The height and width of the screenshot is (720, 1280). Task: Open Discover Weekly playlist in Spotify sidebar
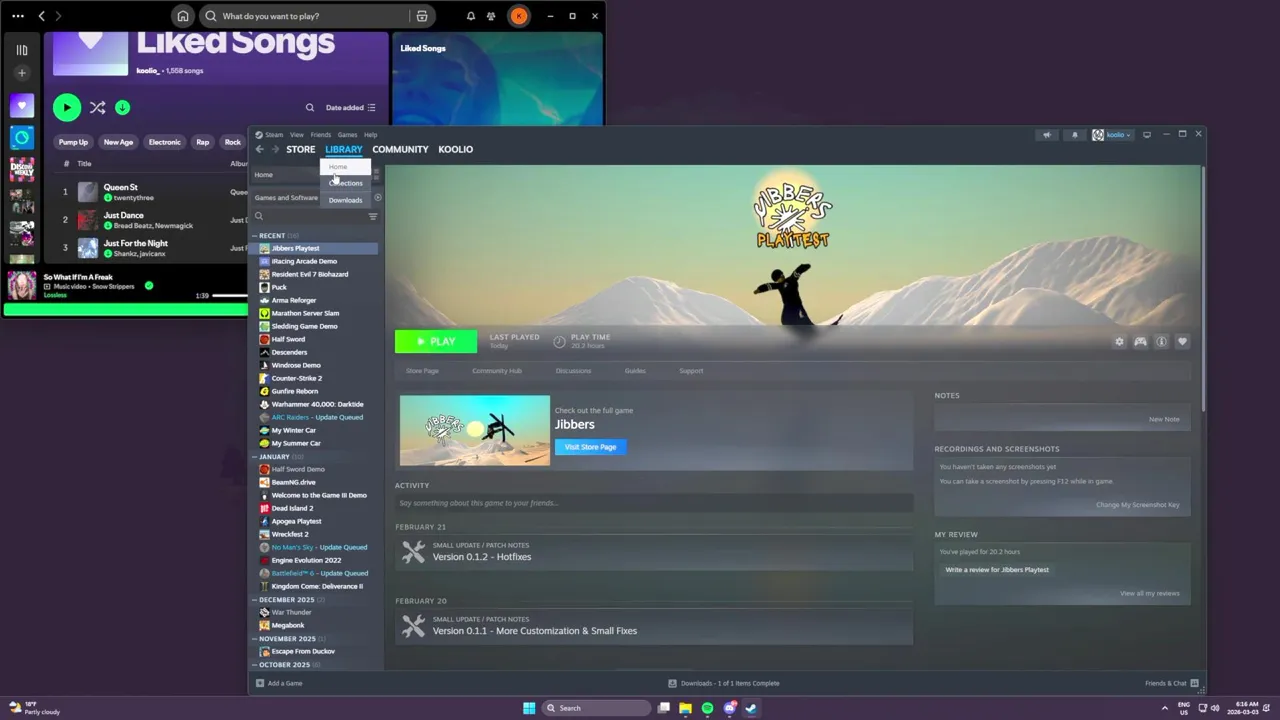pos(22,169)
